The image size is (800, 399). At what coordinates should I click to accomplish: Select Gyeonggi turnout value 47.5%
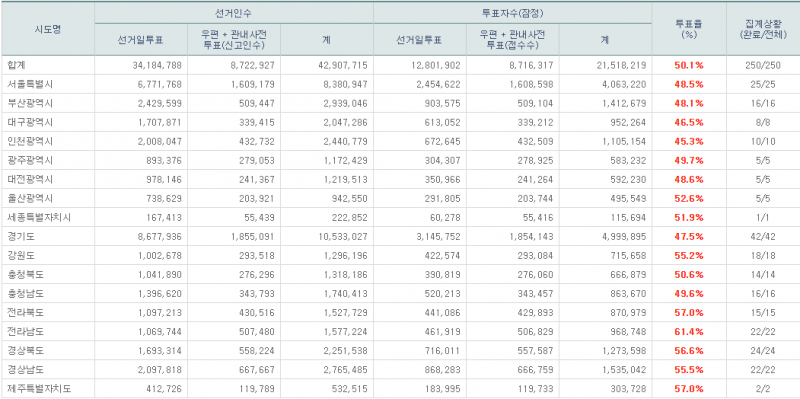[x=689, y=237]
